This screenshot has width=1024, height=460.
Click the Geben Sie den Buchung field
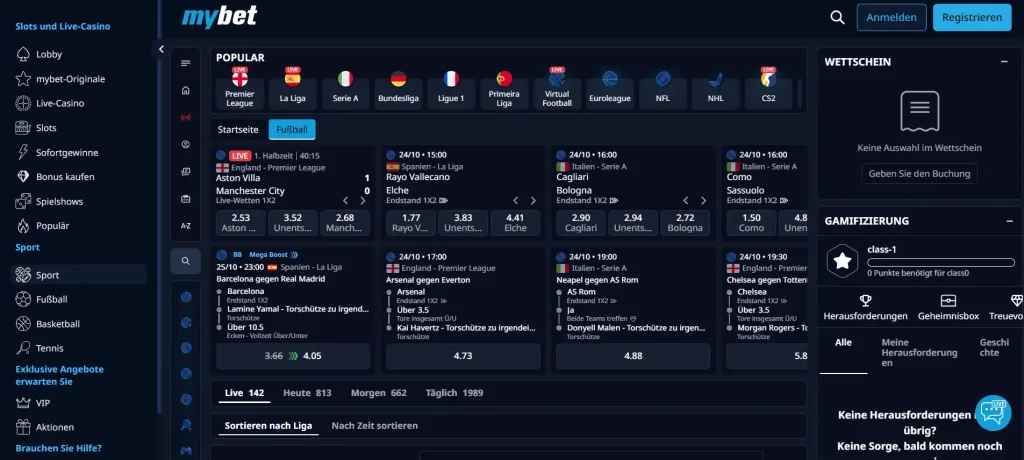coord(919,174)
